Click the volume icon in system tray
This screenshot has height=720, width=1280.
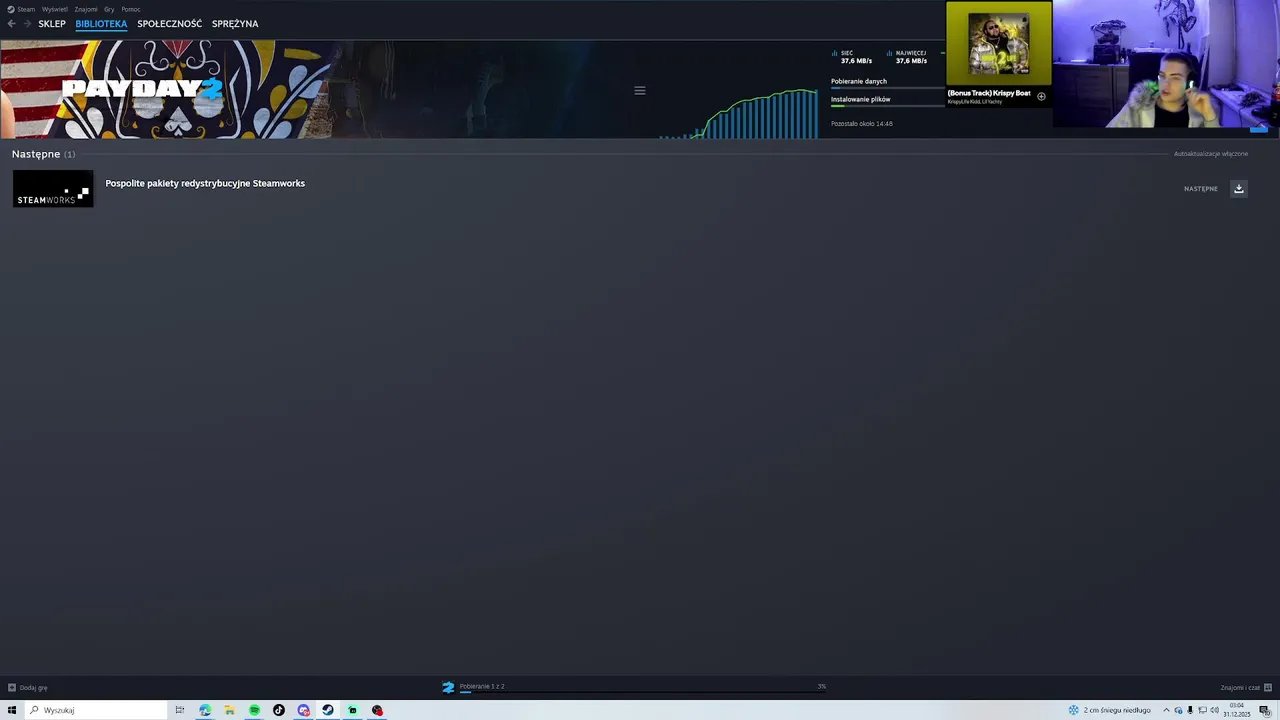tap(1214, 710)
